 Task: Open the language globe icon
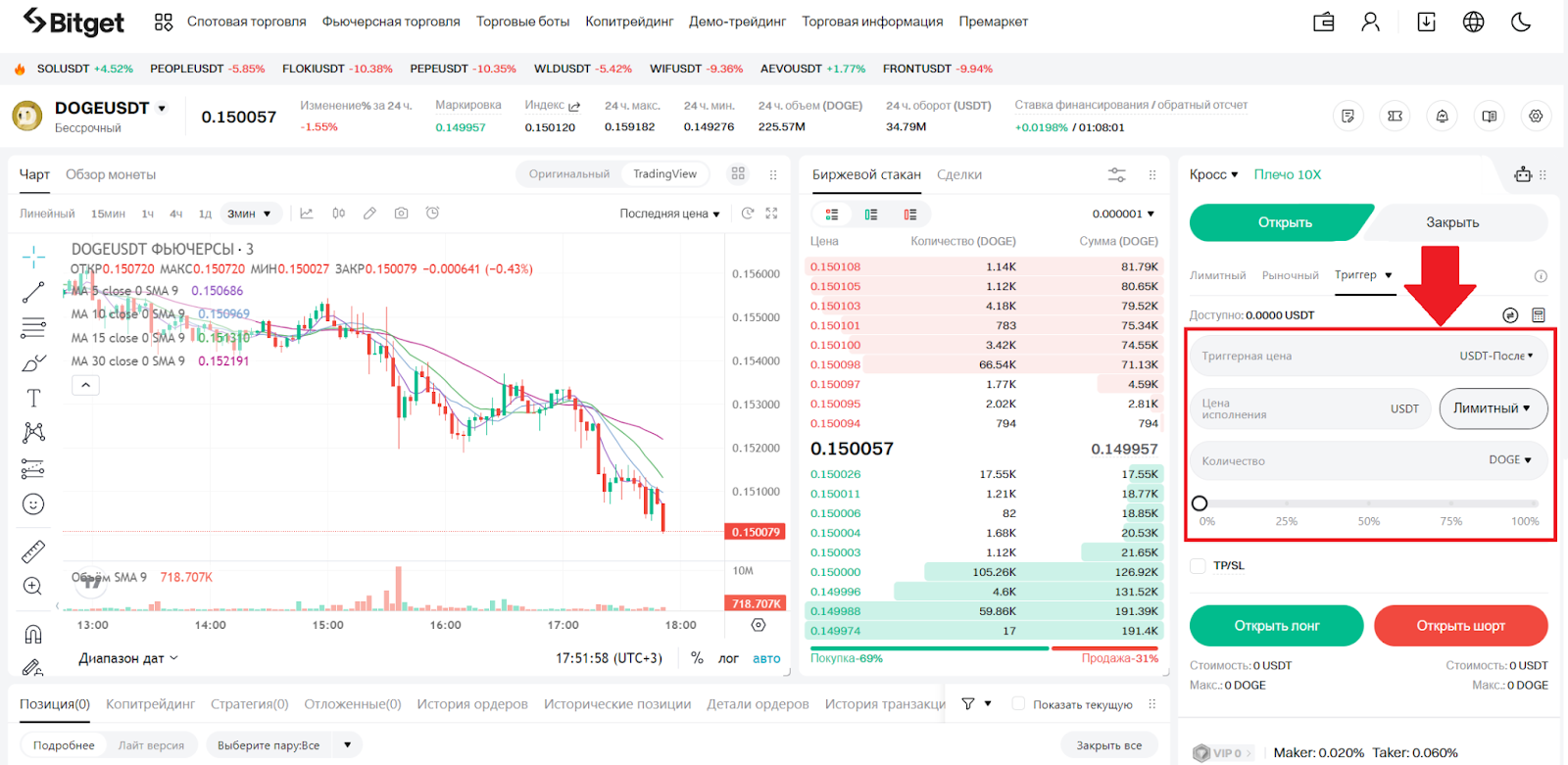[x=1473, y=22]
